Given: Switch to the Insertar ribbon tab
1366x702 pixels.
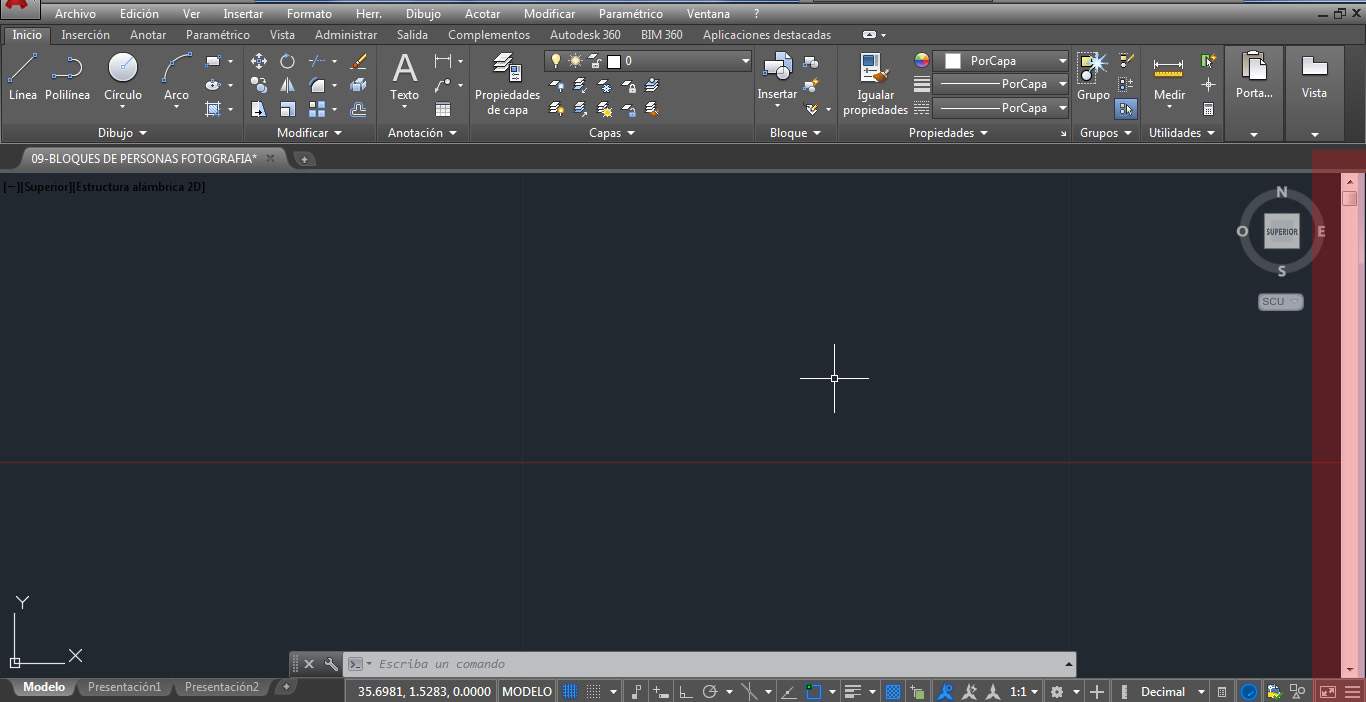Looking at the screenshot, I should click(85, 34).
